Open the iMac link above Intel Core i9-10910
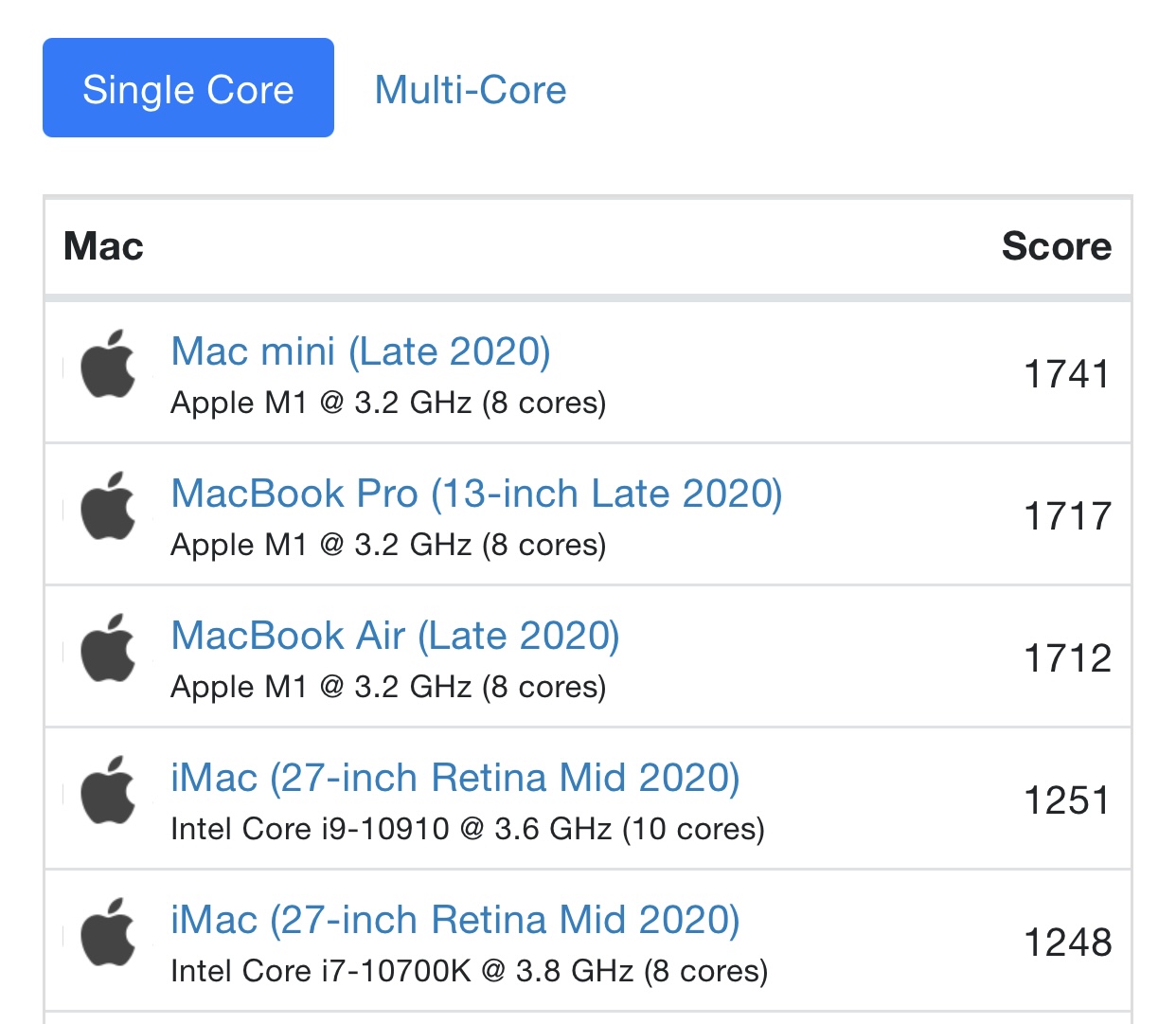The height and width of the screenshot is (1024, 1176). (x=454, y=778)
